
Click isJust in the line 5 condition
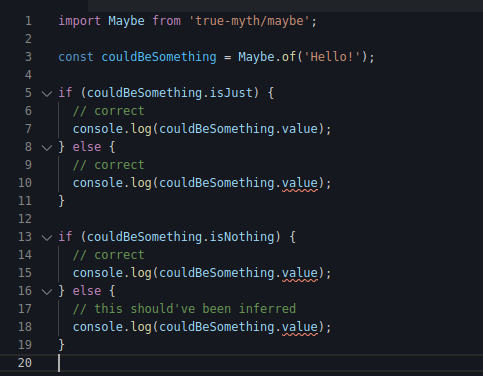(x=231, y=93)
